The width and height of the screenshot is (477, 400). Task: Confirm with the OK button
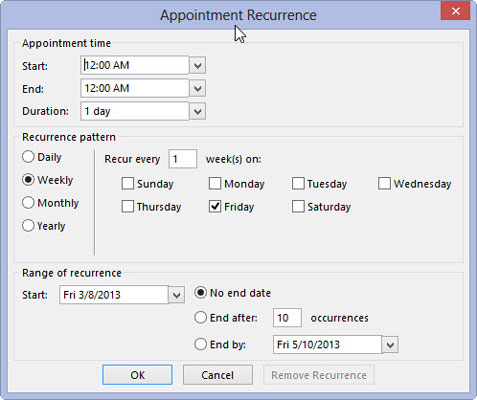click(137, 375)
